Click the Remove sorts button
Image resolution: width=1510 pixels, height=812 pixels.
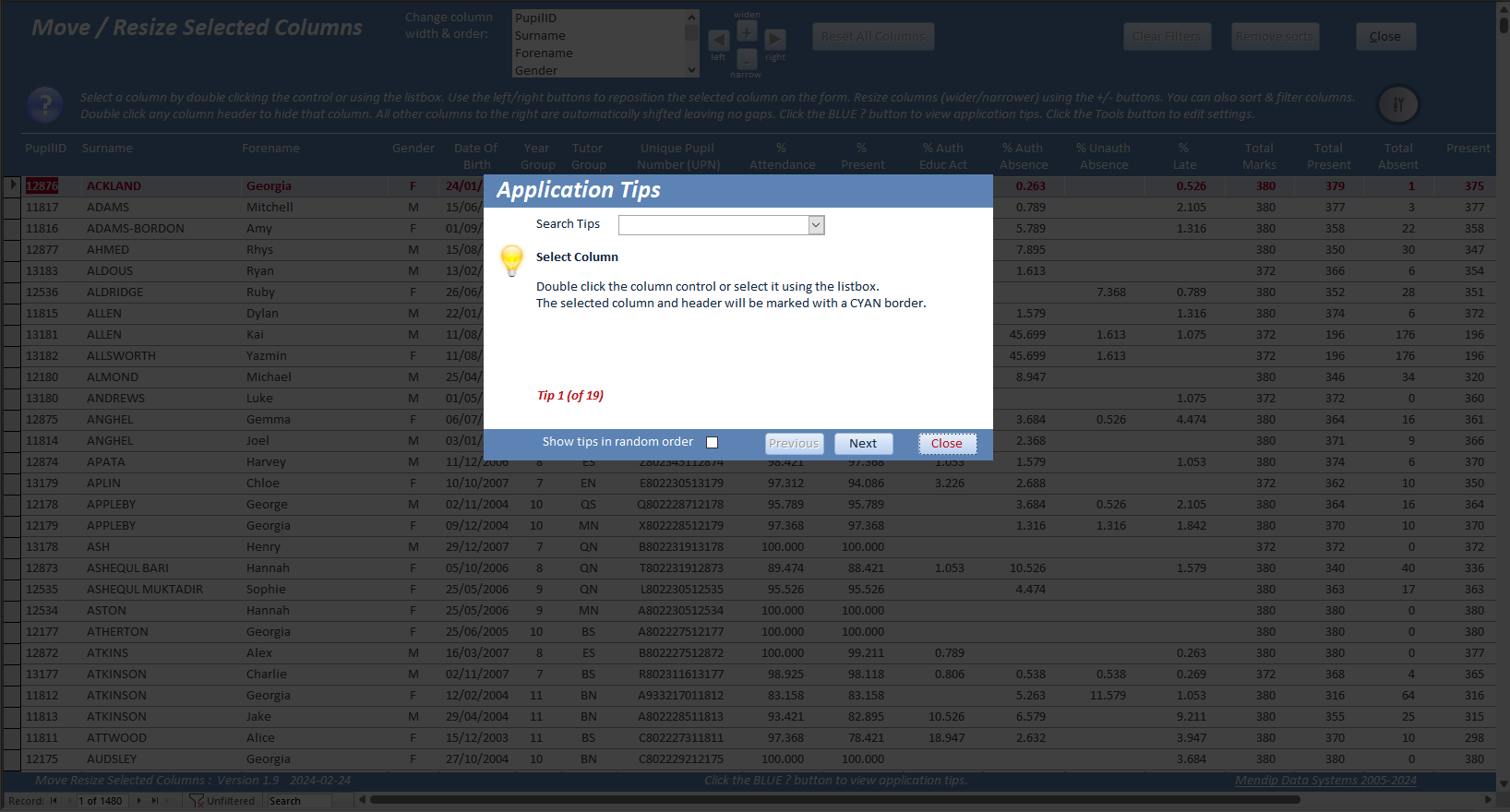(x=1275, y=37)
